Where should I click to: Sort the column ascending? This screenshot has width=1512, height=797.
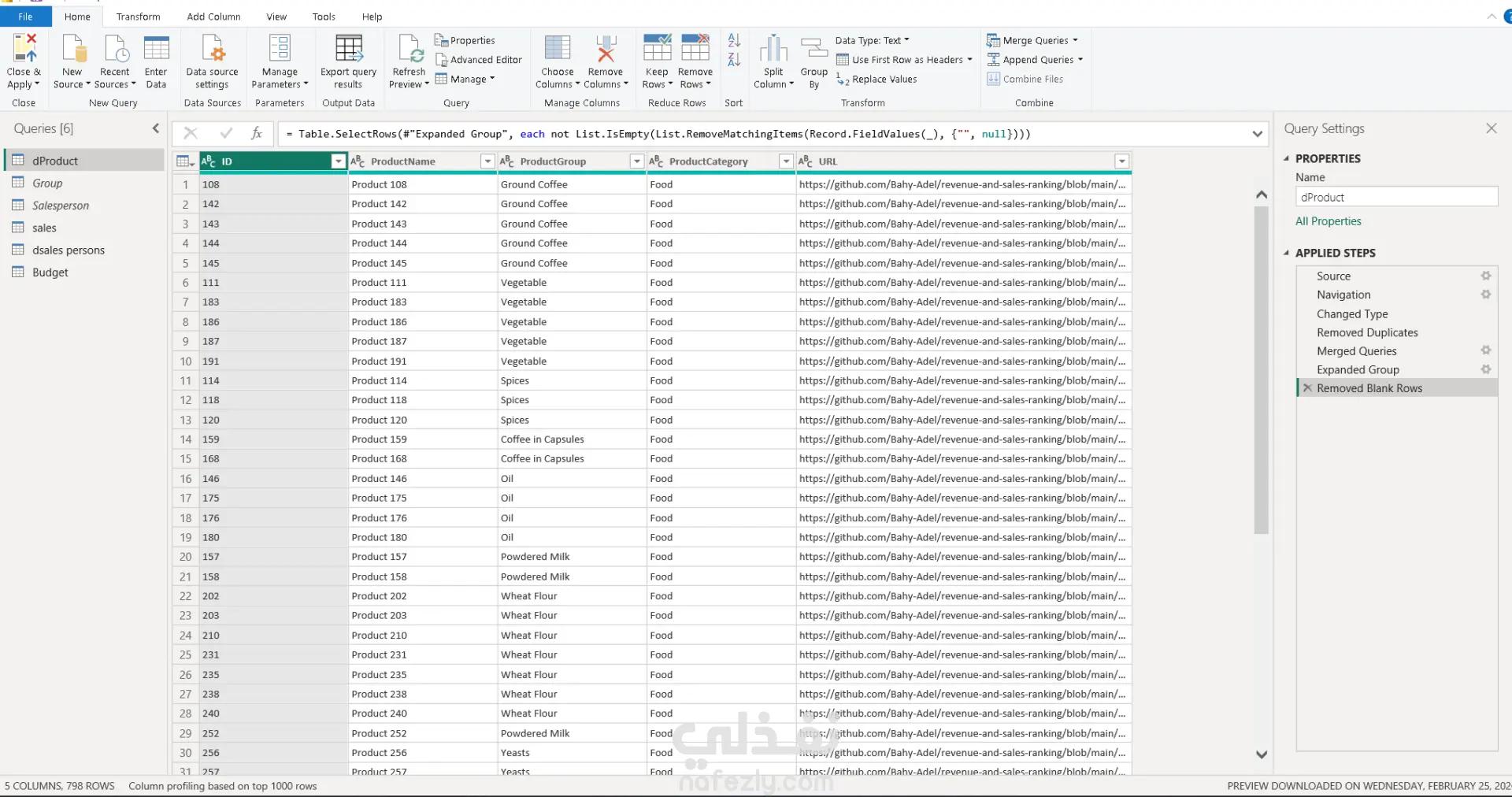coord(734,40)
